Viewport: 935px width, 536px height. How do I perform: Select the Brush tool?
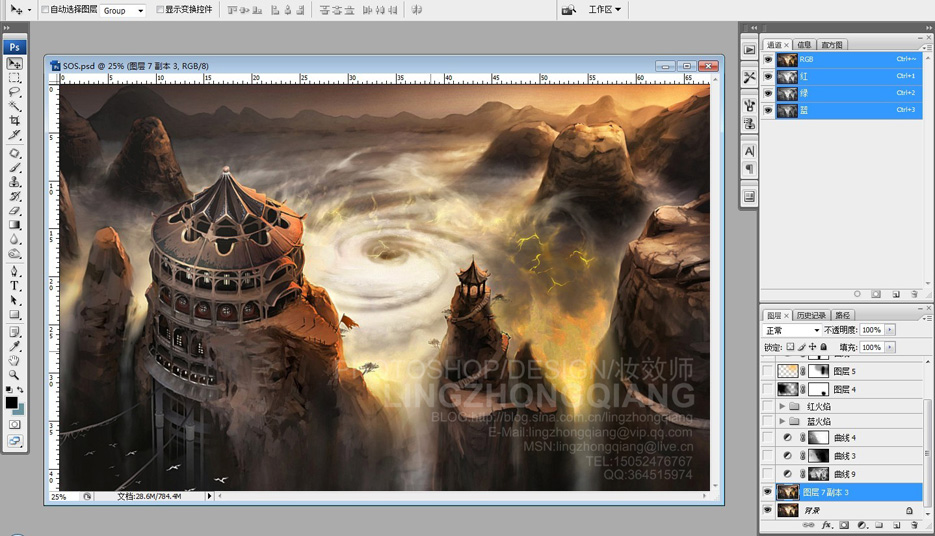coord(14,168)
